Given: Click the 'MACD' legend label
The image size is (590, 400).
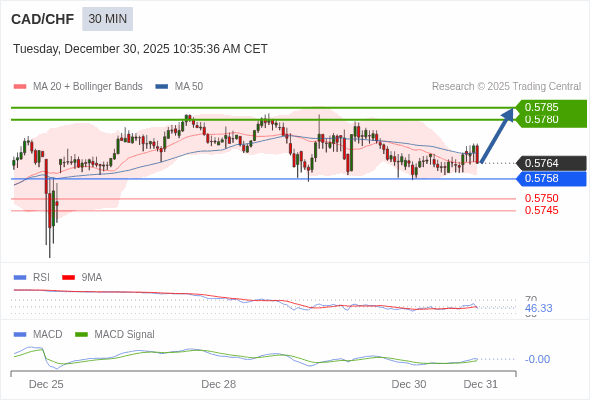Looking at the screenshot, I should 48,335.
